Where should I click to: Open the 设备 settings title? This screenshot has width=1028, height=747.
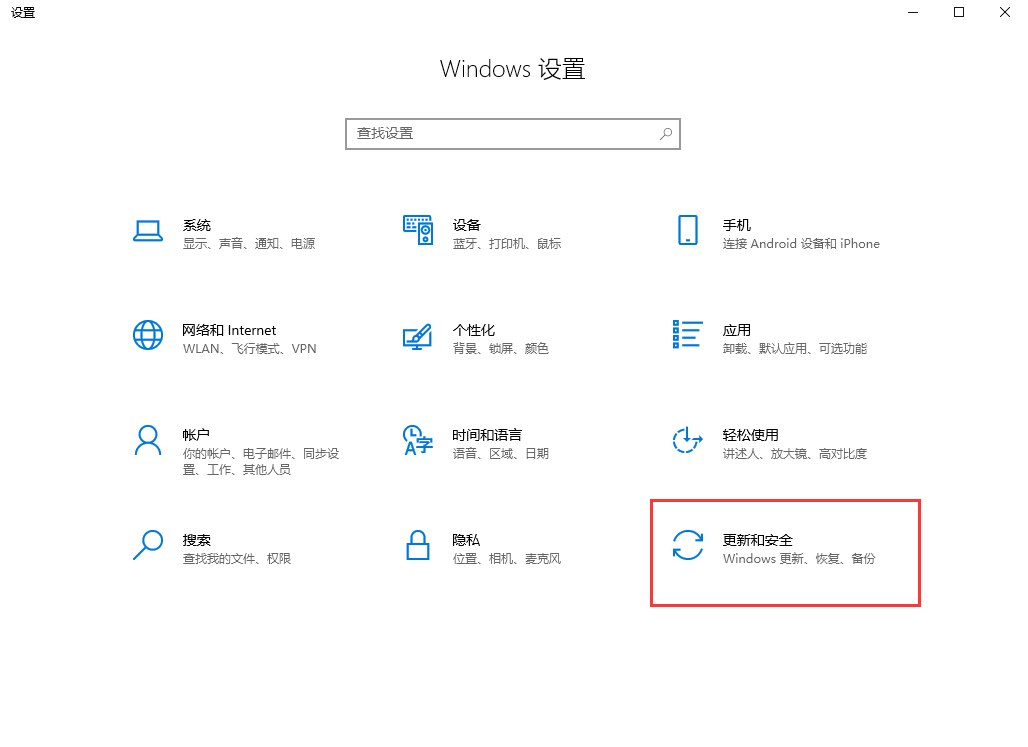[467, 226]
